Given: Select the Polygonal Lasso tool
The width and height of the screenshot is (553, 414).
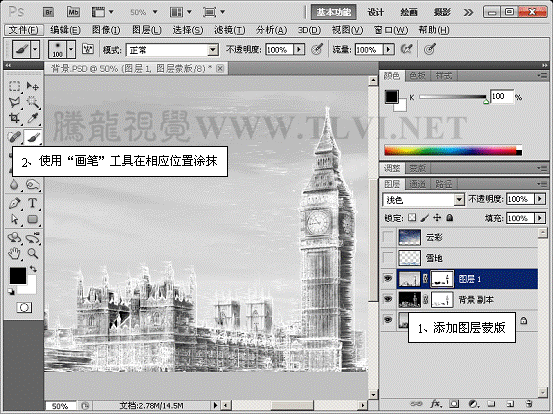Looking at the screenshot, I should (x=14, y=102).
